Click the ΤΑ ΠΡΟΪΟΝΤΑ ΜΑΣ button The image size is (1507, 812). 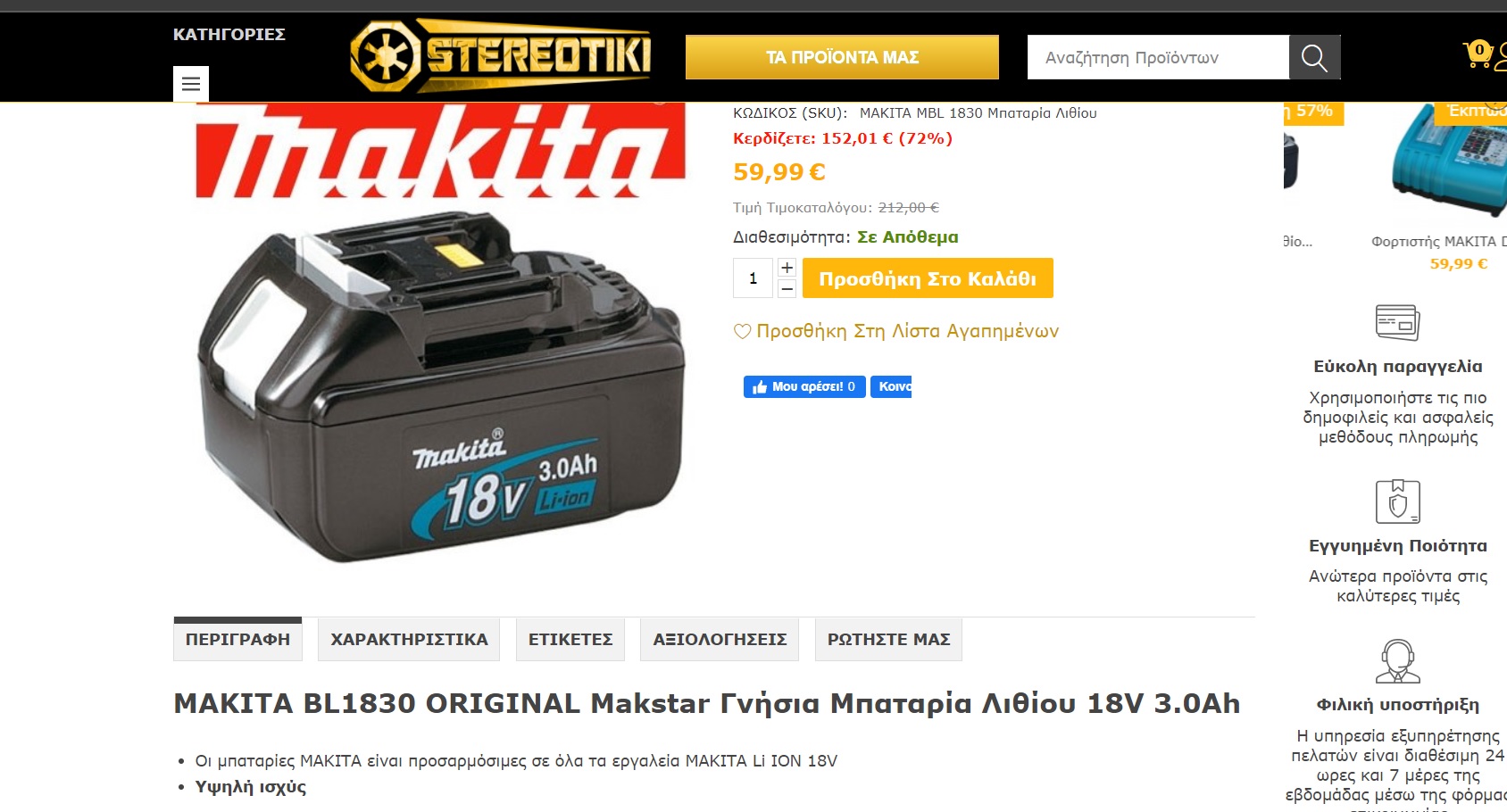(842, 57)
